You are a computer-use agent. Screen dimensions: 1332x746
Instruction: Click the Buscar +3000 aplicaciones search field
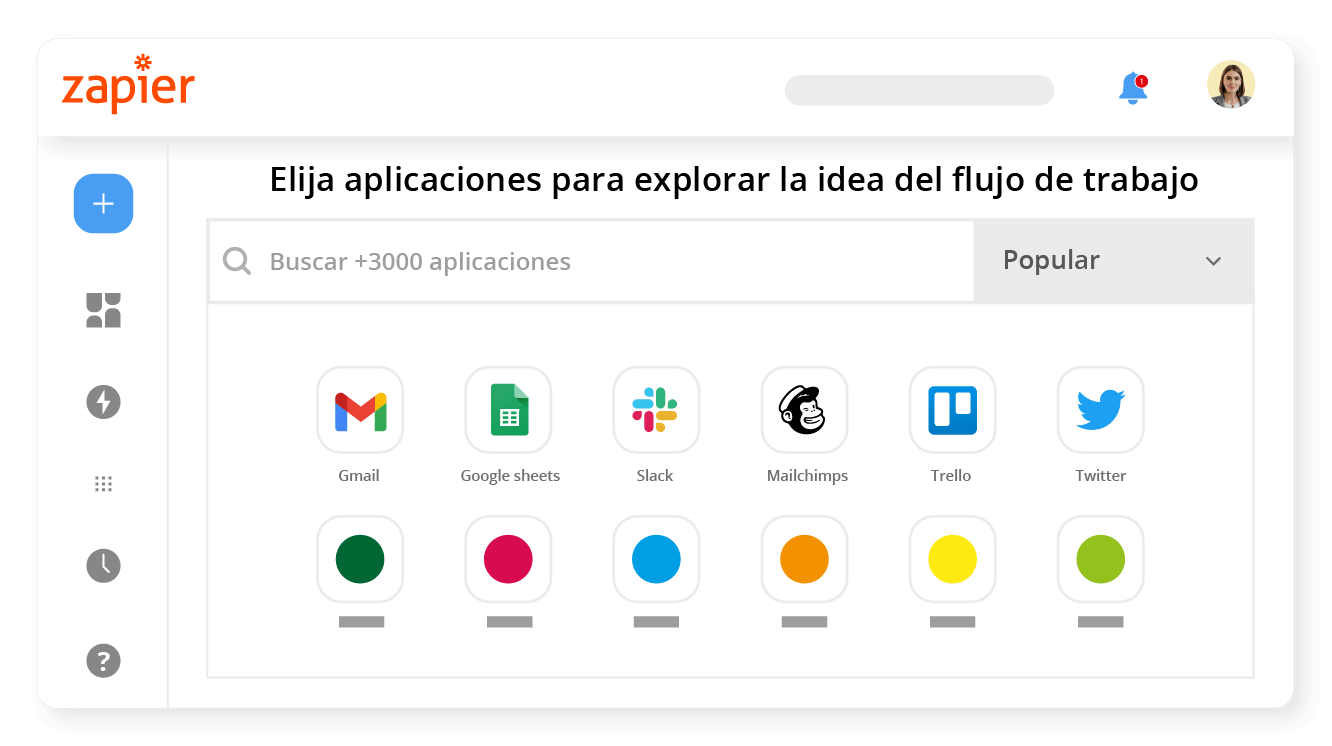590,261
